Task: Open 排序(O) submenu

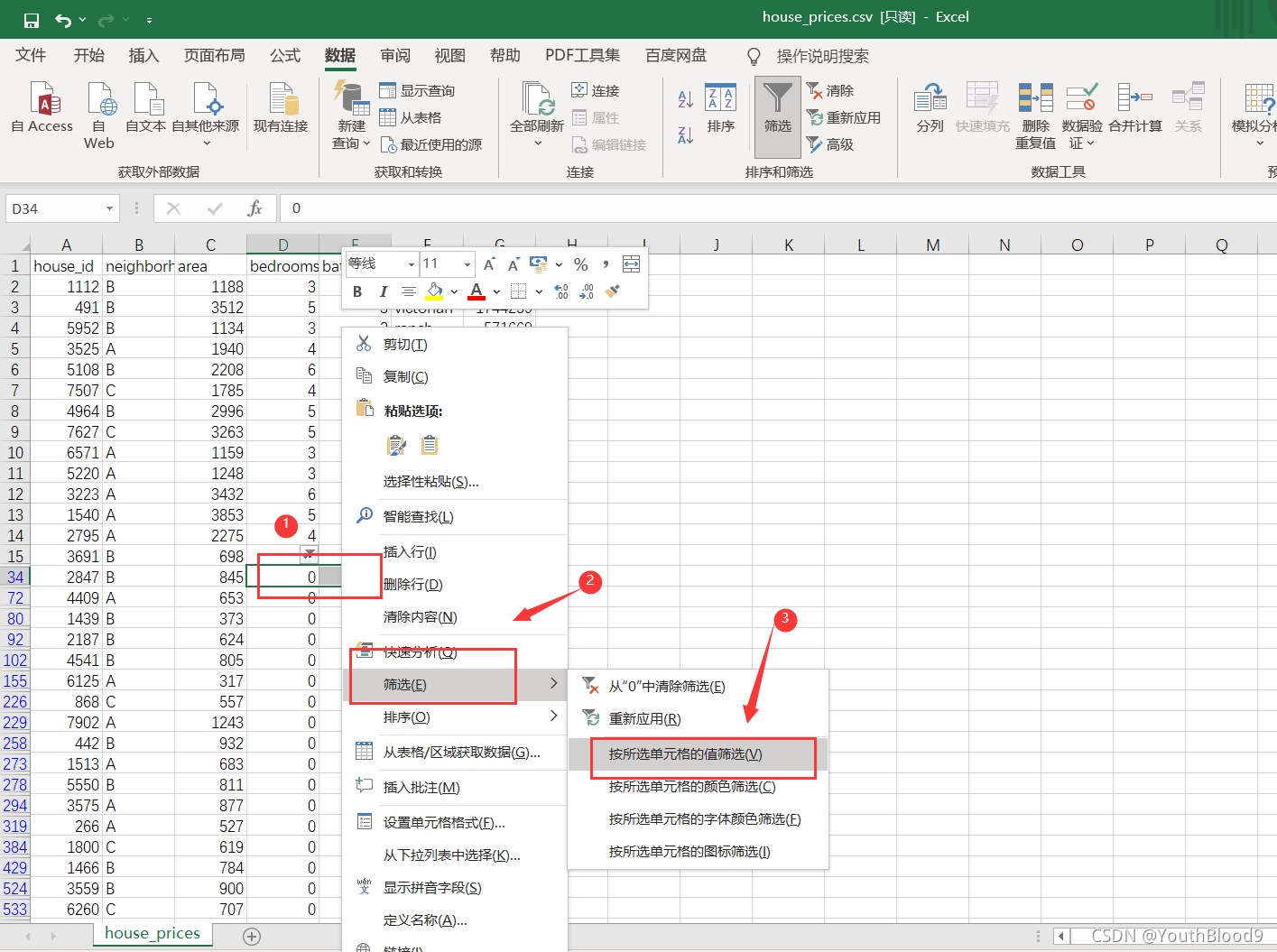Action: [x=455, y=717]
